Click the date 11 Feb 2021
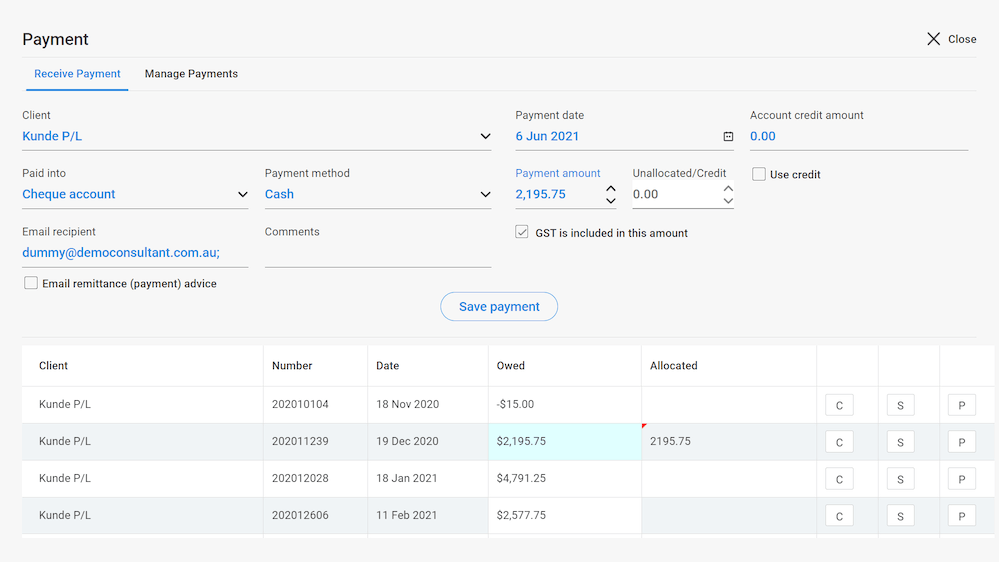This screenshot has width=999, height=562. pos(406,515)
